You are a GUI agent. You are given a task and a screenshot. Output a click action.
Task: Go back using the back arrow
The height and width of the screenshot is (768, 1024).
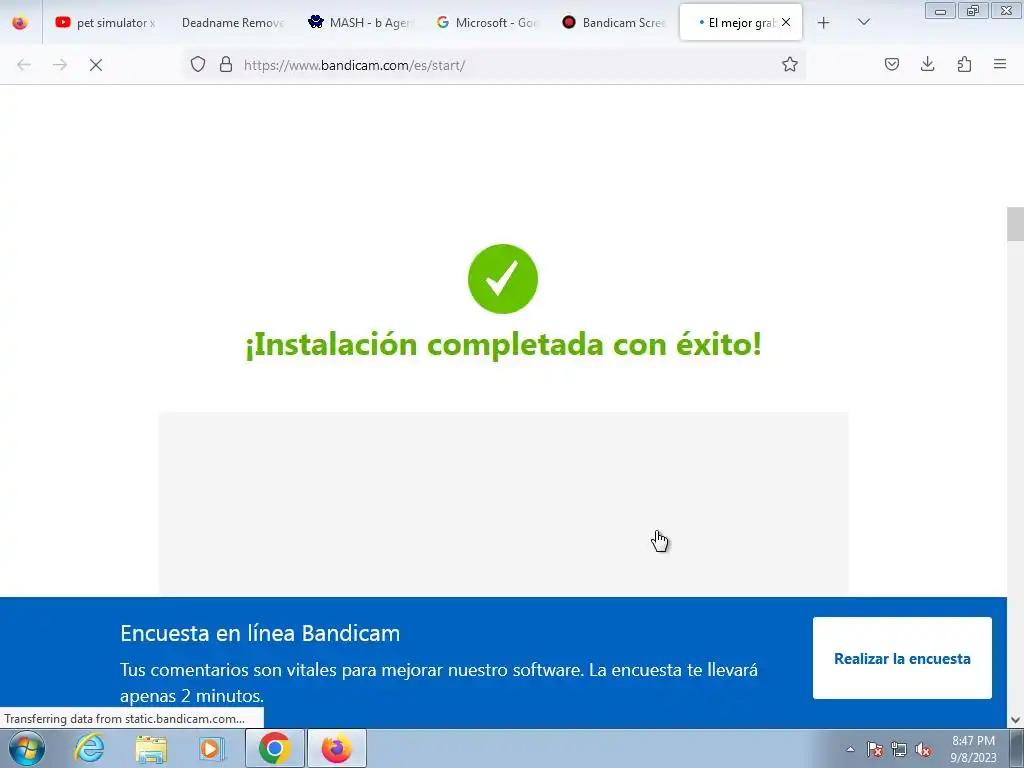point(24,65)
